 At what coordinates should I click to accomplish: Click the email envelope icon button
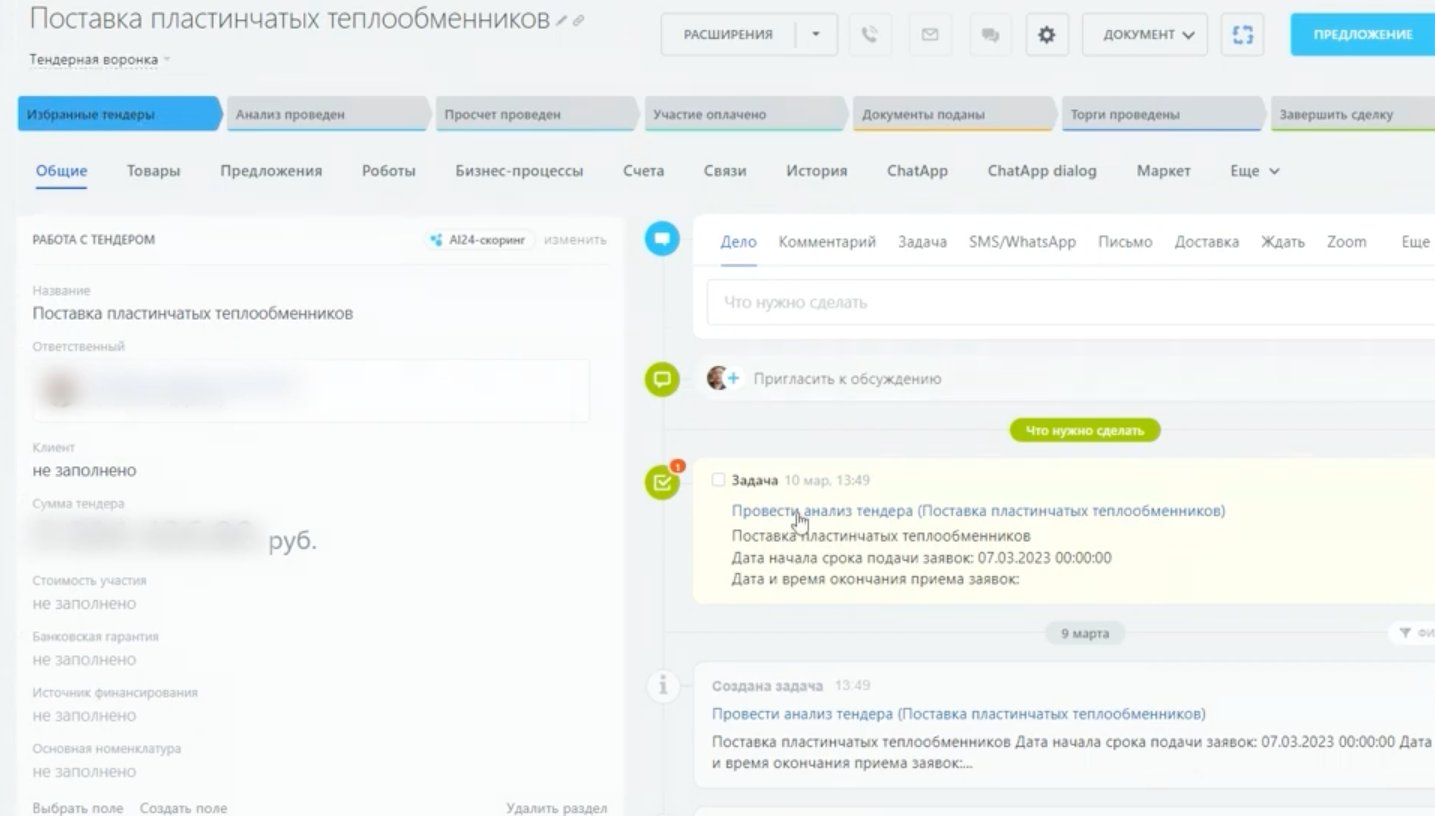point(930,35)
